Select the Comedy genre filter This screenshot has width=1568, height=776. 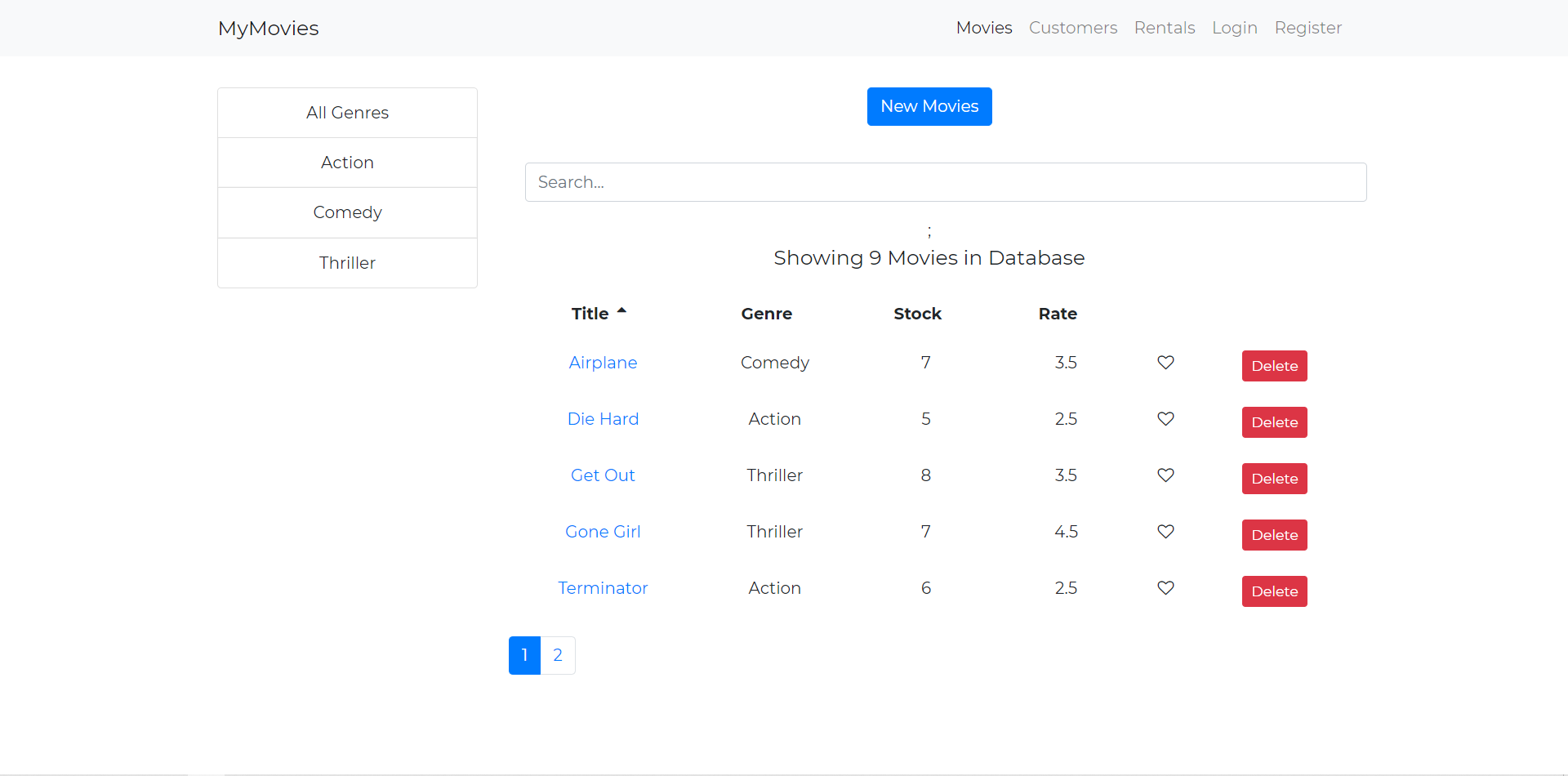click(x=347, y=212)
